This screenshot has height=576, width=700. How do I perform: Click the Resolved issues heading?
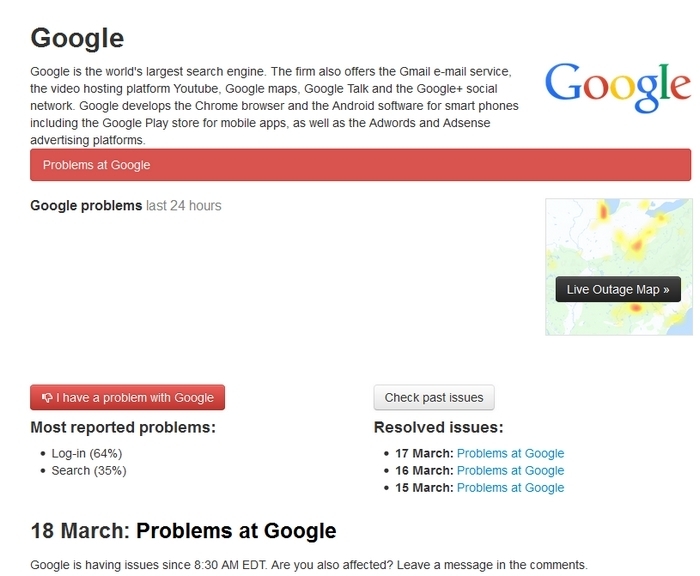438,427
